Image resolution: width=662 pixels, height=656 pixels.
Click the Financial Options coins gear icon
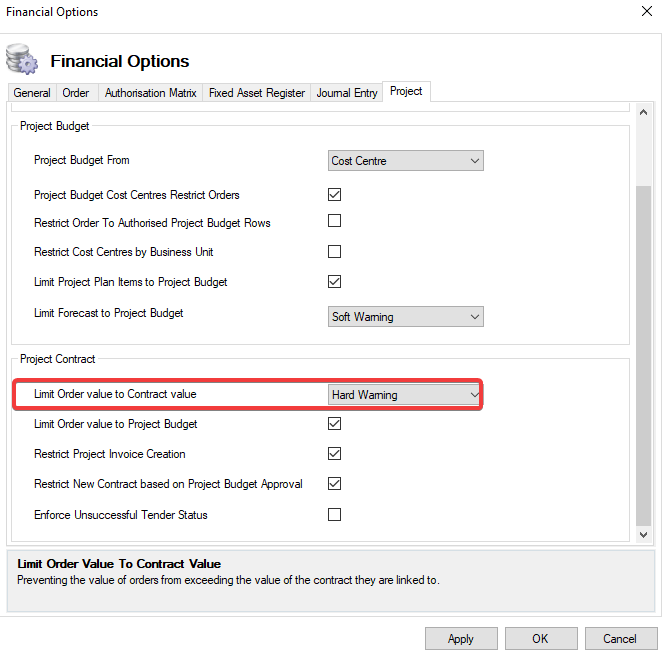[x=21, y=59]
